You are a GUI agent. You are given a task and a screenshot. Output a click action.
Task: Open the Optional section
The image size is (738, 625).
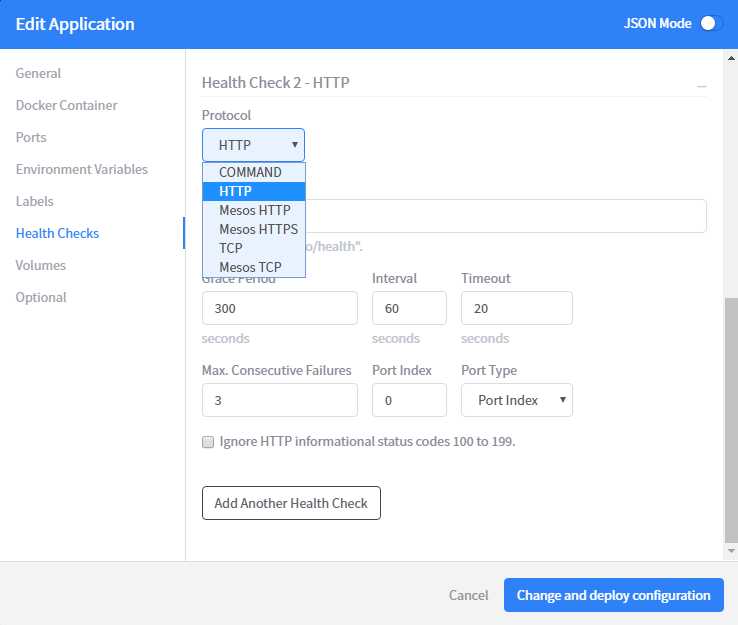[x=41, y=297]
